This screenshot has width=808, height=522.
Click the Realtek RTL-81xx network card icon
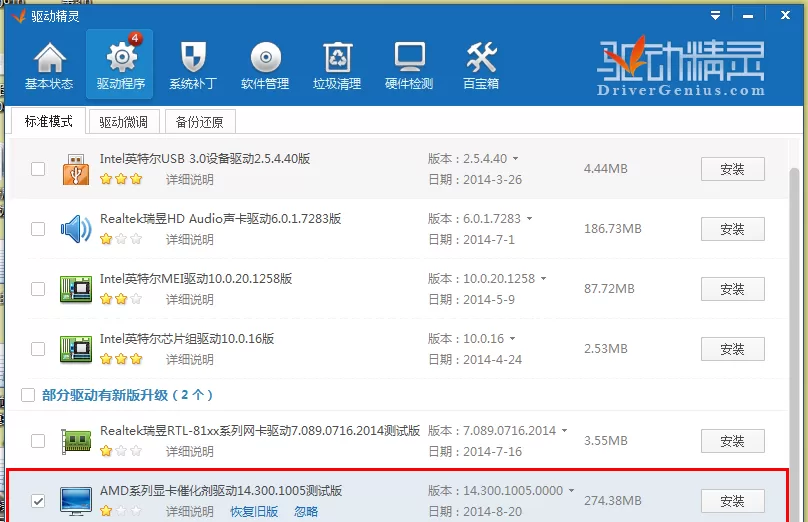[76, 441]
